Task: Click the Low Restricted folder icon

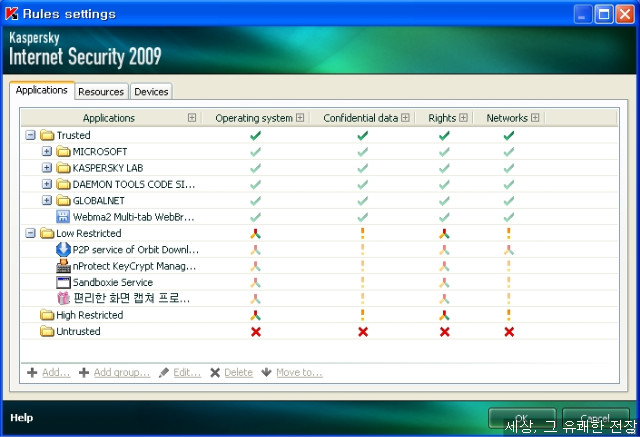Action: pos(47,233)
